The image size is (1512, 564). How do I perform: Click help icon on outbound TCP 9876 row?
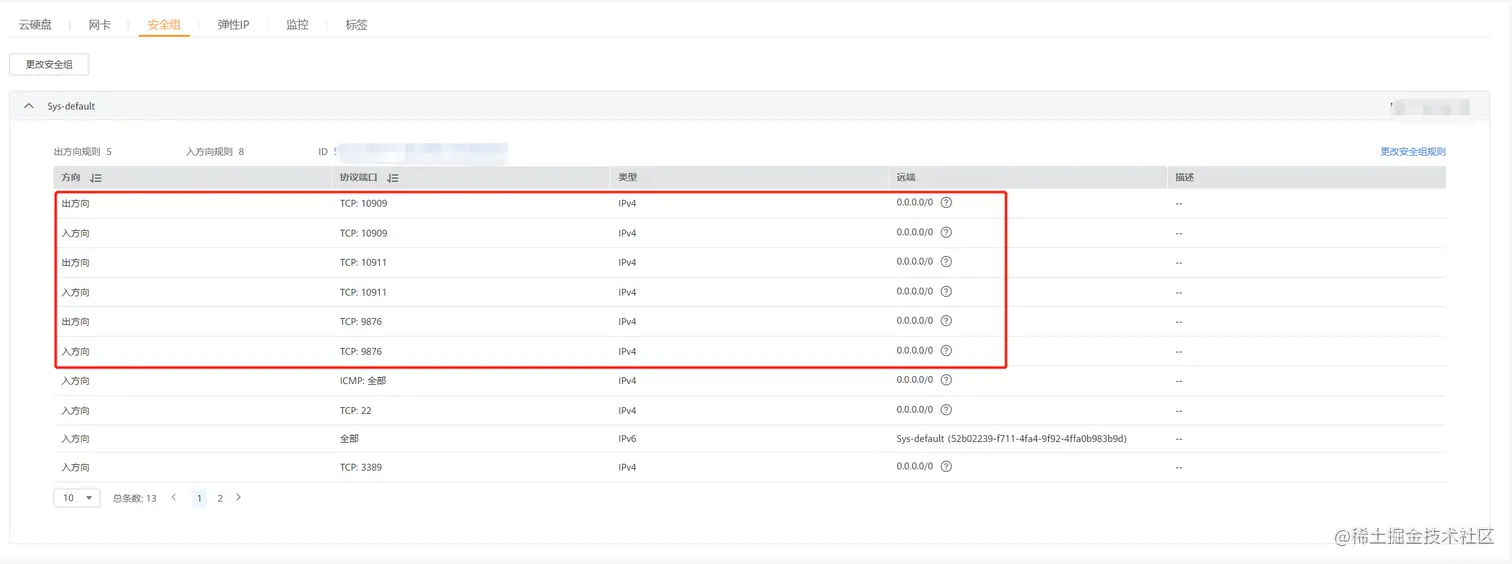[946, 321]
